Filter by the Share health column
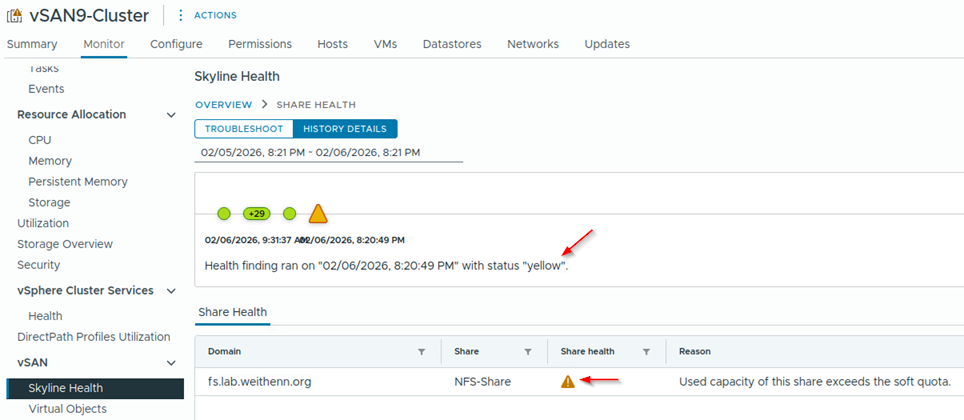Screen dimensions: 964x420 coord(646,352)
